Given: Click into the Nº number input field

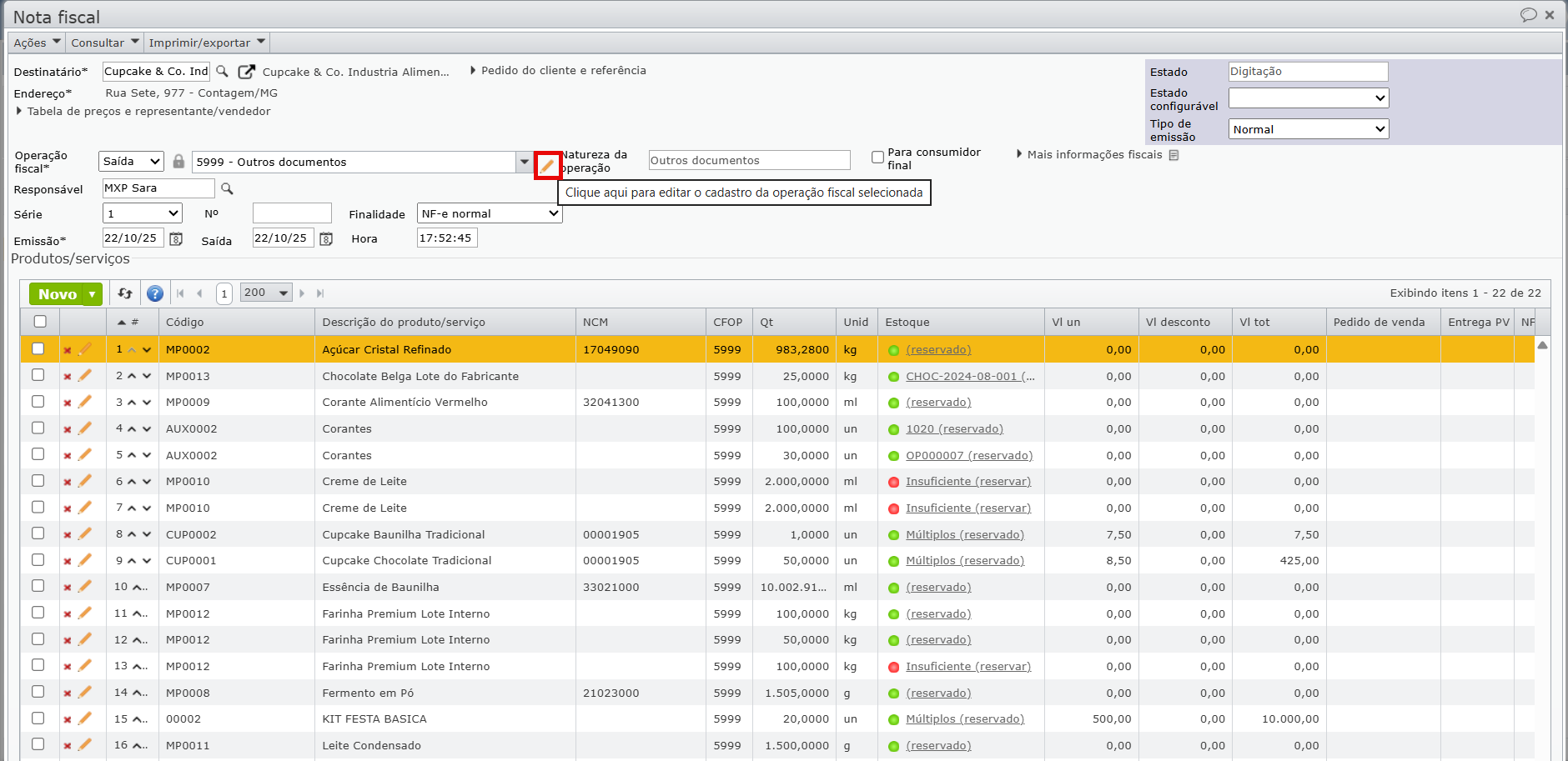Looking at the screenshot, I should (x=292, y=214).
